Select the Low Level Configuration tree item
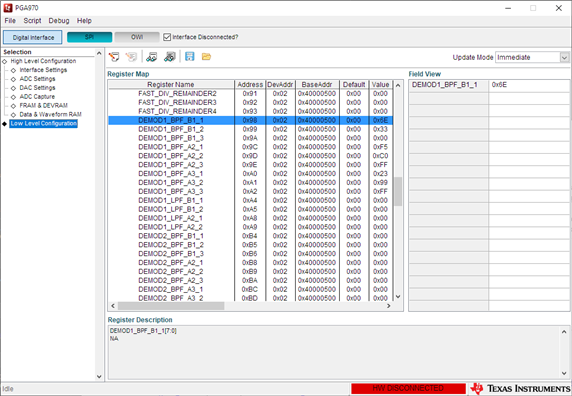 tap(43, 124)
